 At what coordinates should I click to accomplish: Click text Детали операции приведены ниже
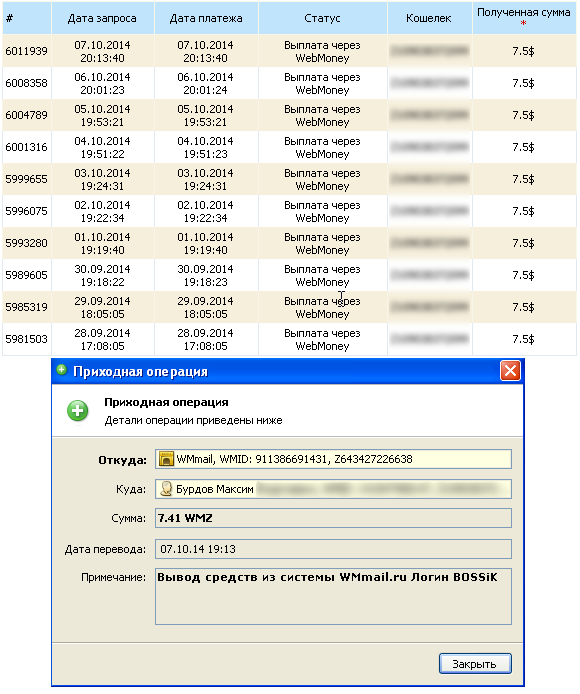[193, 420]
